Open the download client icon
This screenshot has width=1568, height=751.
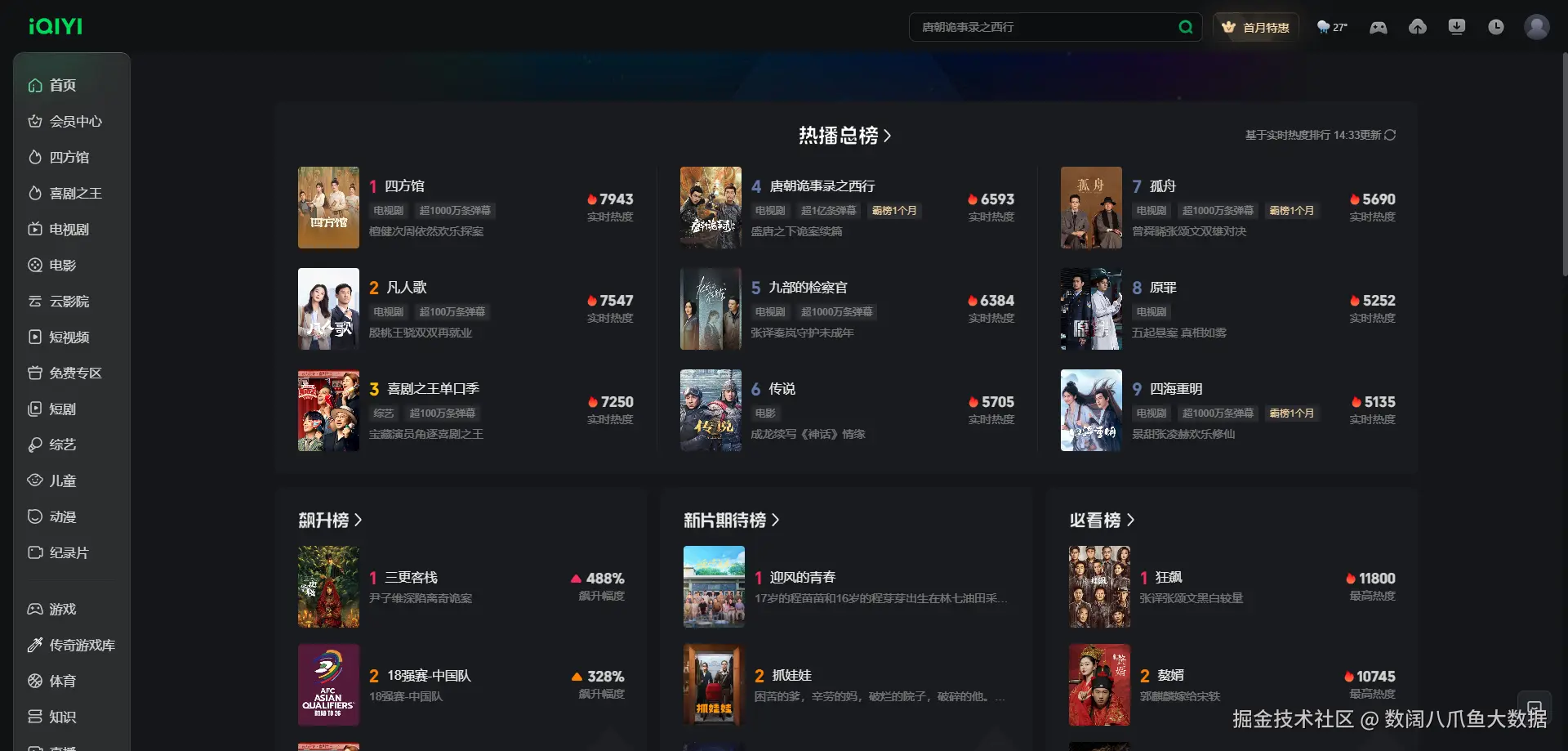[x=1457, y=27]
